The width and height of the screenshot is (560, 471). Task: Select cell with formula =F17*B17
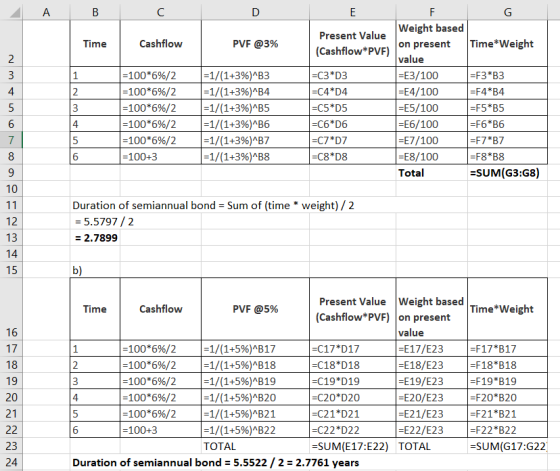(508, 349)
